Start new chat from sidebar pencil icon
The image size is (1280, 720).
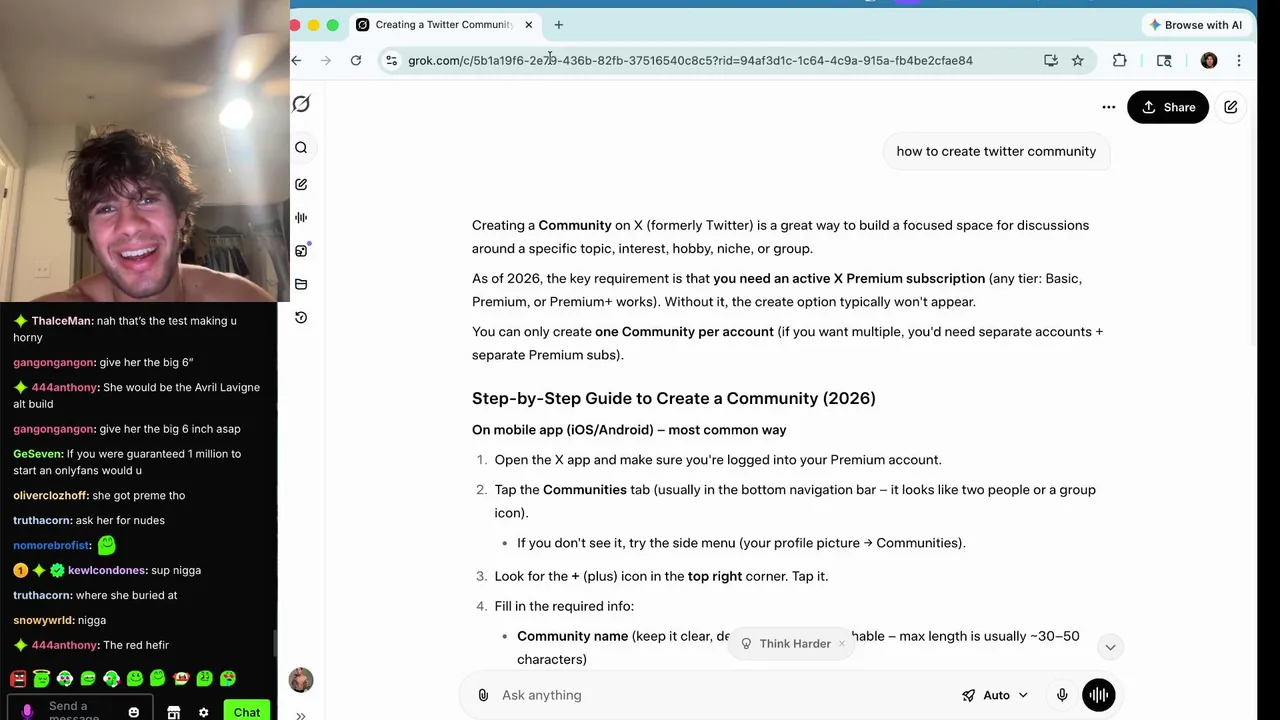pyautogui.click(x=301, y=184)
